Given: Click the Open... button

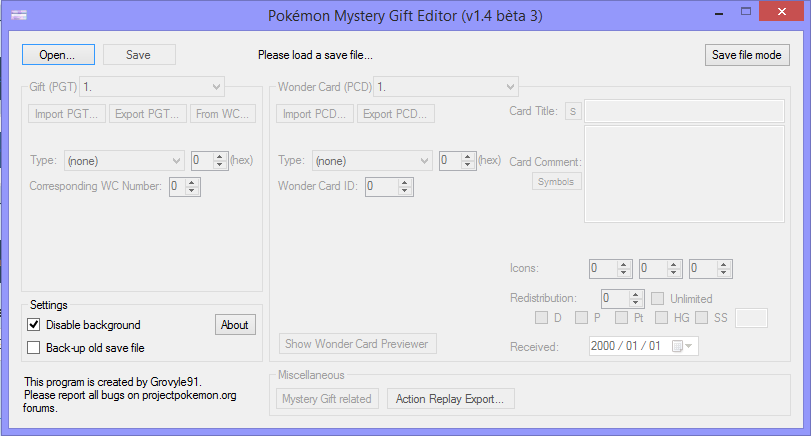Looking at the screenshot, I should pos(58,55).
